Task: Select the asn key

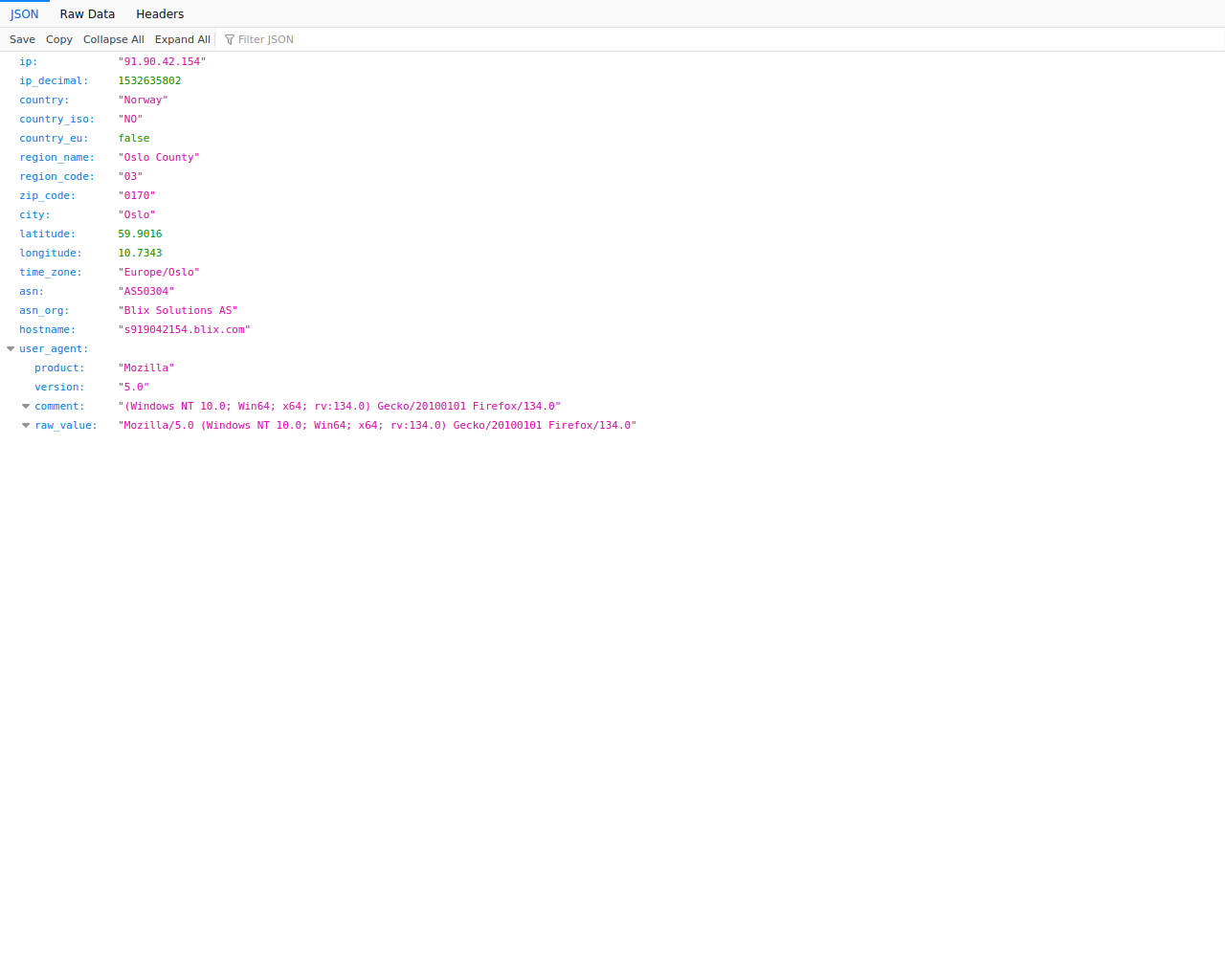Action: click(x=32, y=292)
